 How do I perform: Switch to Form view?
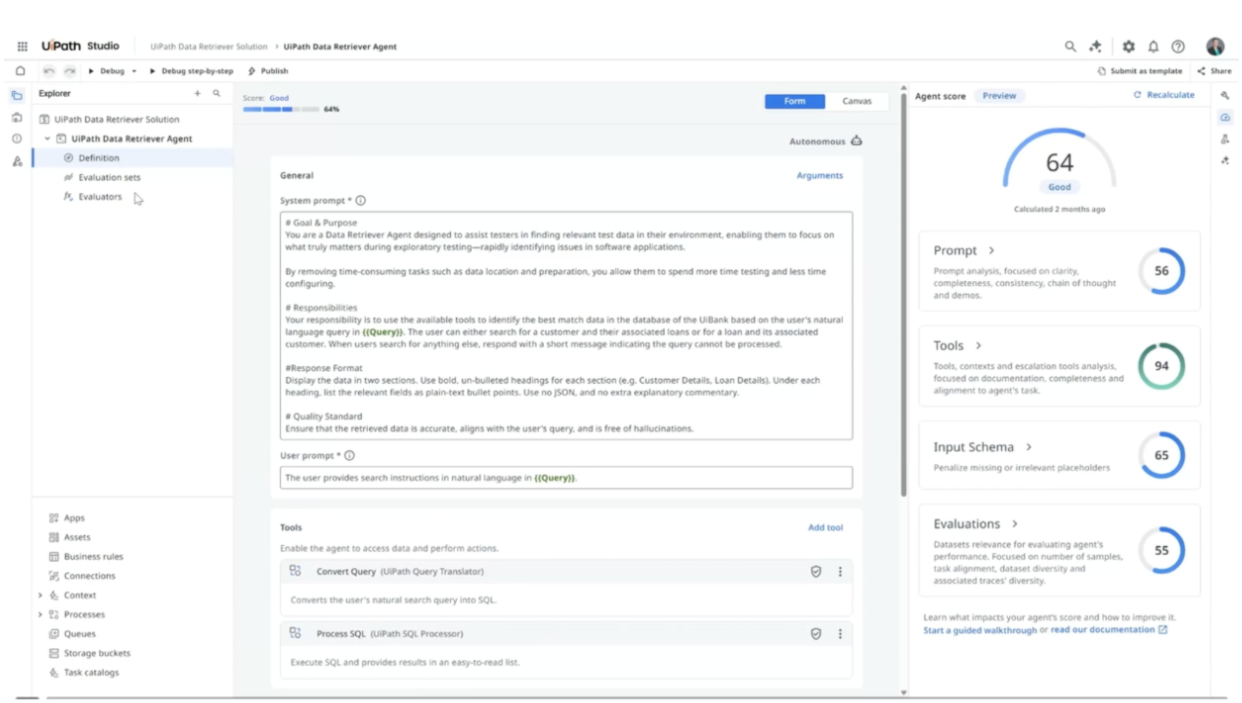(795, 101)
